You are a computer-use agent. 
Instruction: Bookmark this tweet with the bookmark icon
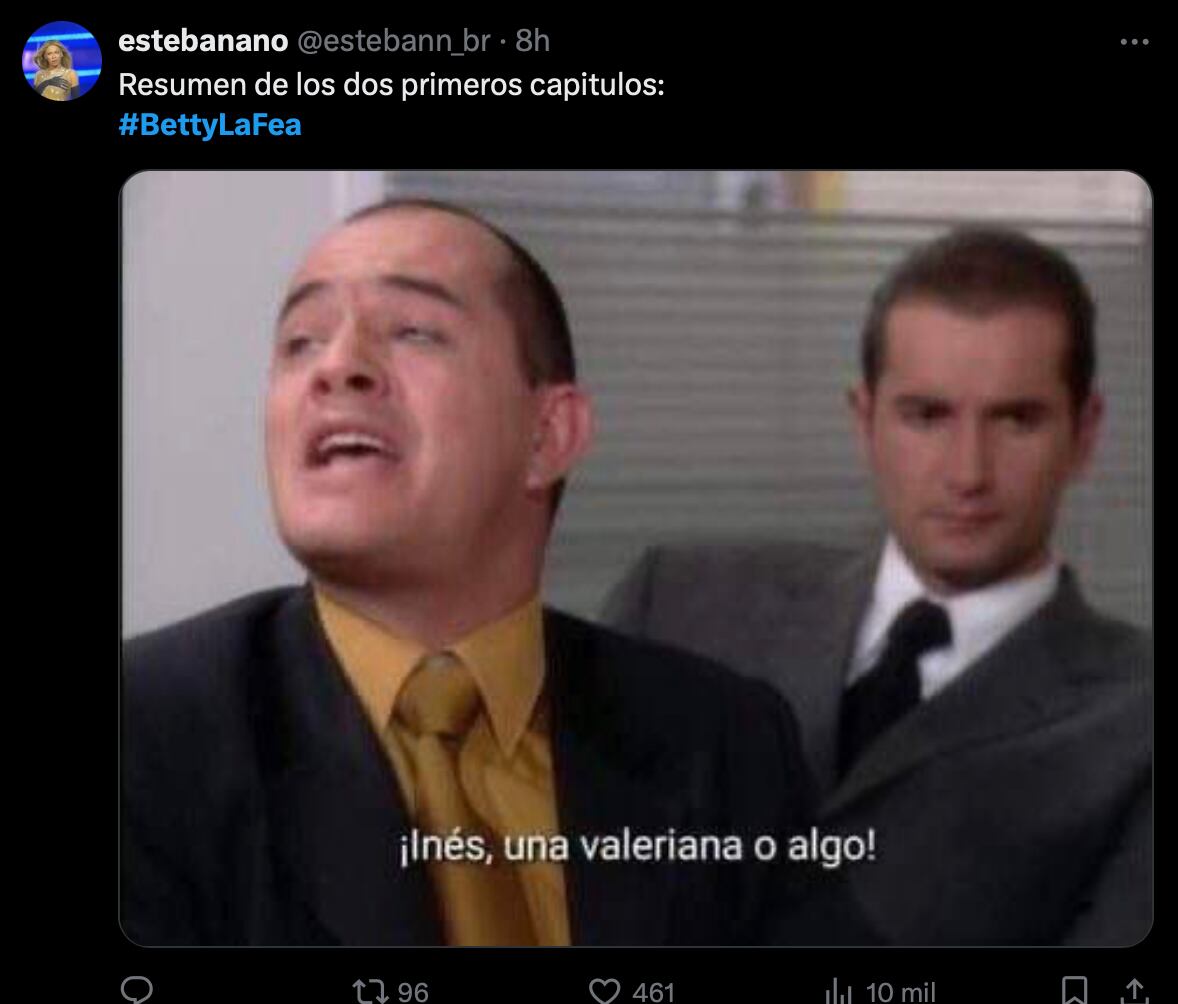tap(1074, 990)
